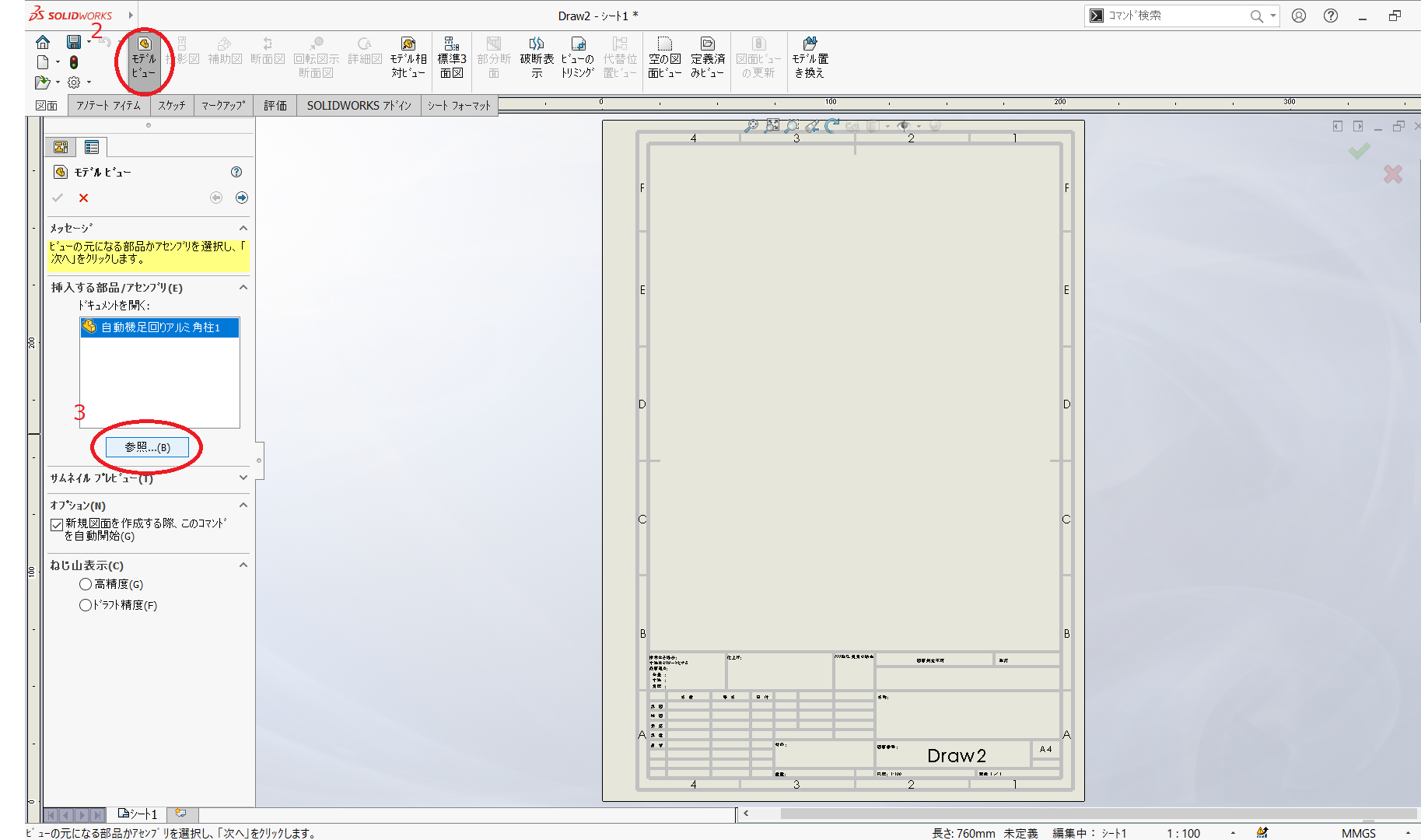Open the New document dropdown arrow
Image resolution: width=1421 pixels, height=840 pixels.
58,62
